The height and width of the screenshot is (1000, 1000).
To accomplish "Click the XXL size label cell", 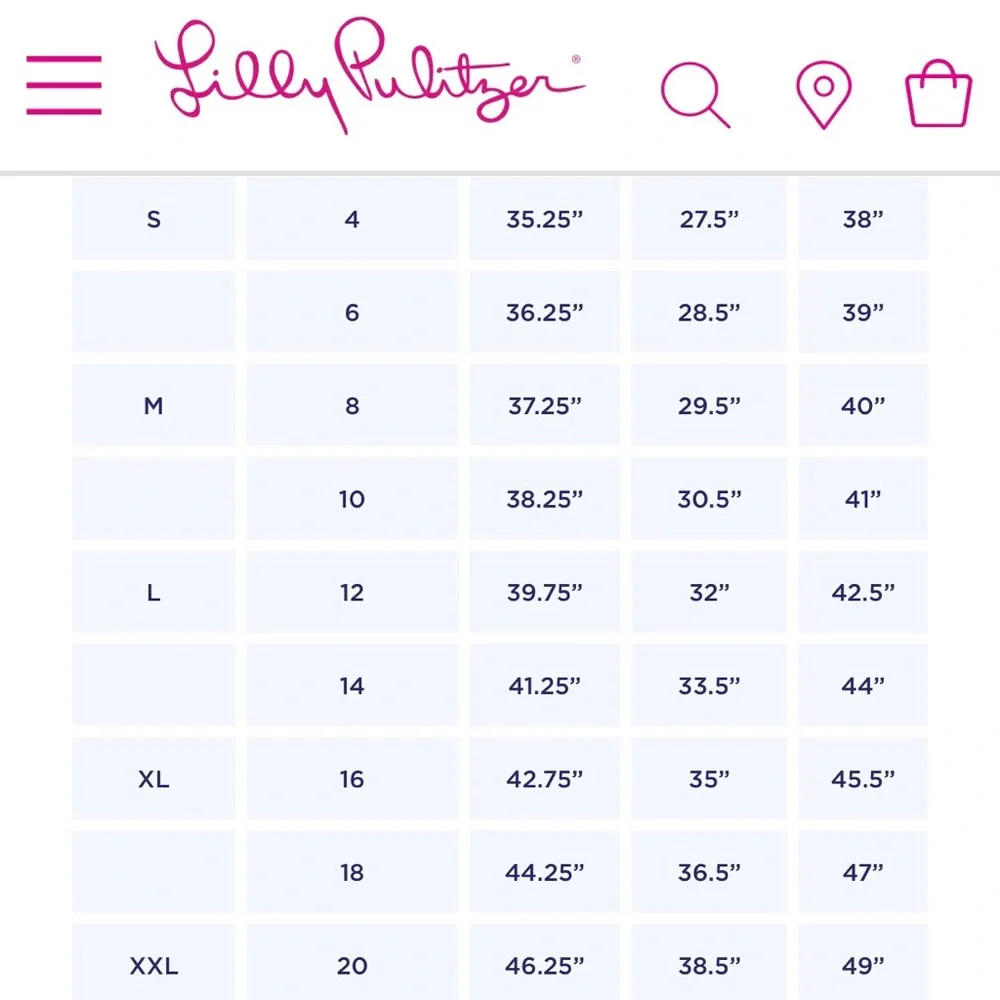I will (153, 966).
